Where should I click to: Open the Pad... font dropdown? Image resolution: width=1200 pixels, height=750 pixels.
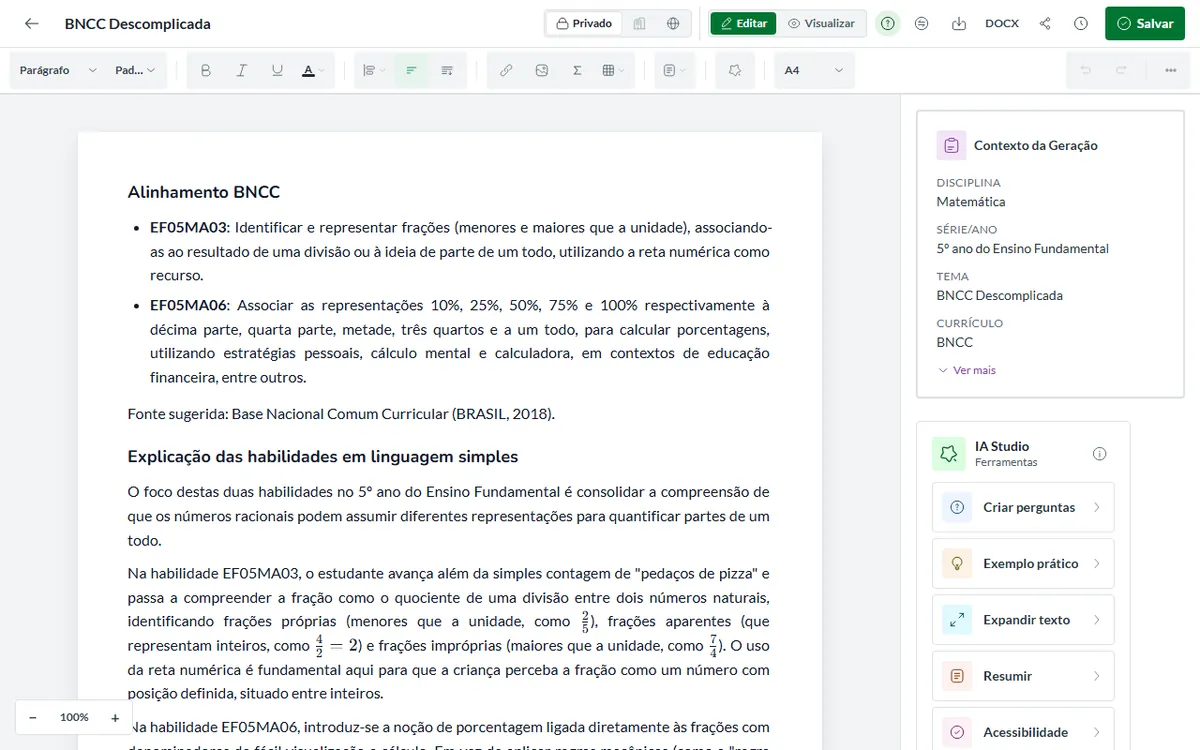(x=135, y=70)
